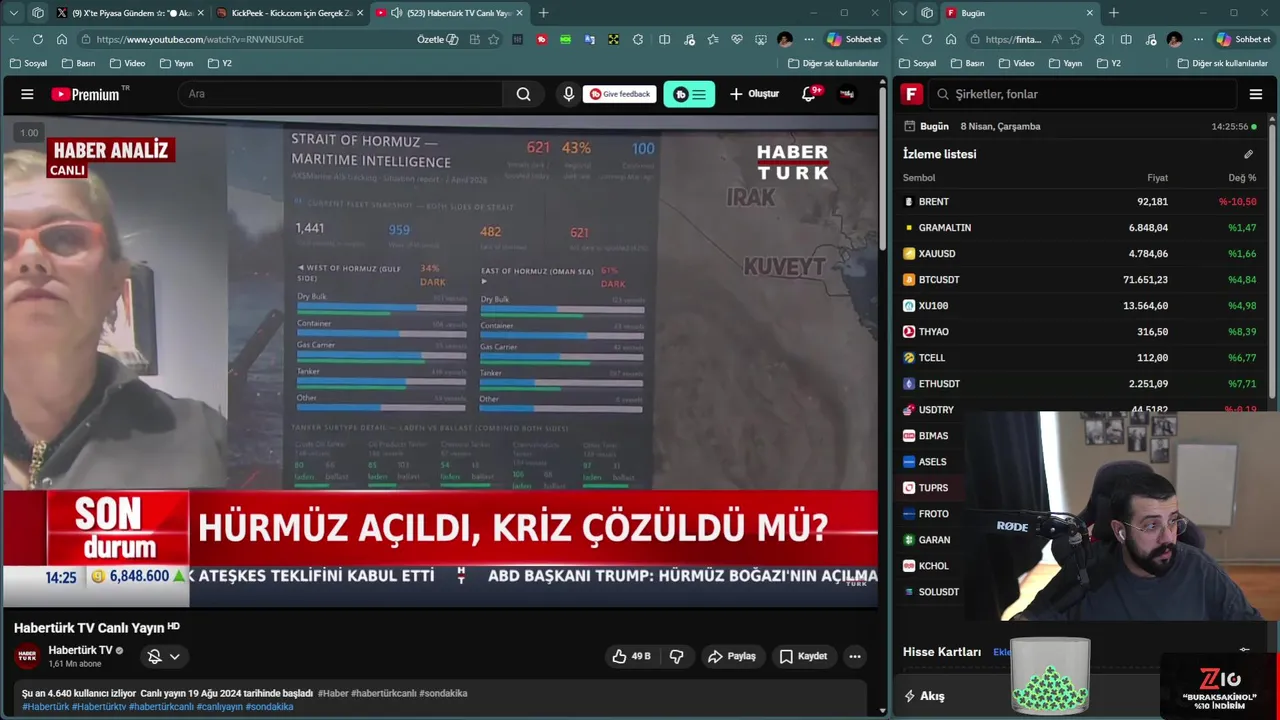Open workspaces icon in Fintables window
This screenshot has width=1280, height=720.
pyautogui.click(x=927, y=13)
